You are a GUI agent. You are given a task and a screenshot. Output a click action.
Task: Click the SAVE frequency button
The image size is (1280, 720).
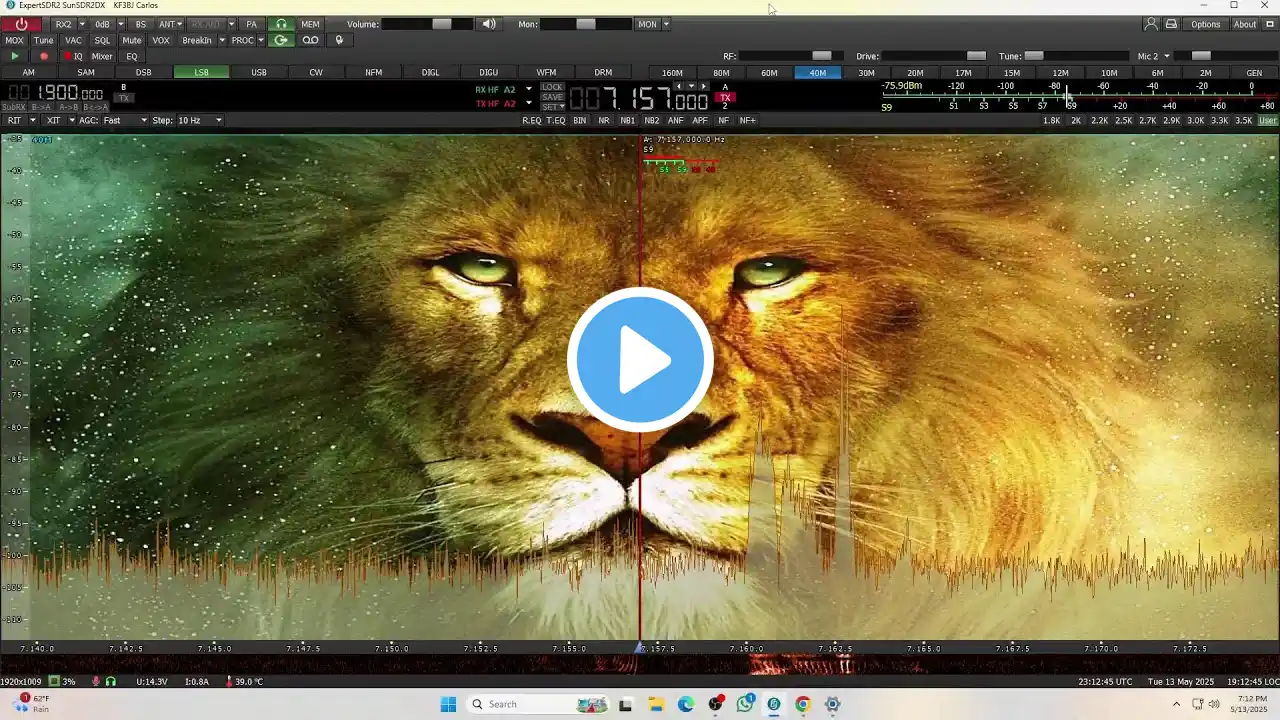(552, 97)
